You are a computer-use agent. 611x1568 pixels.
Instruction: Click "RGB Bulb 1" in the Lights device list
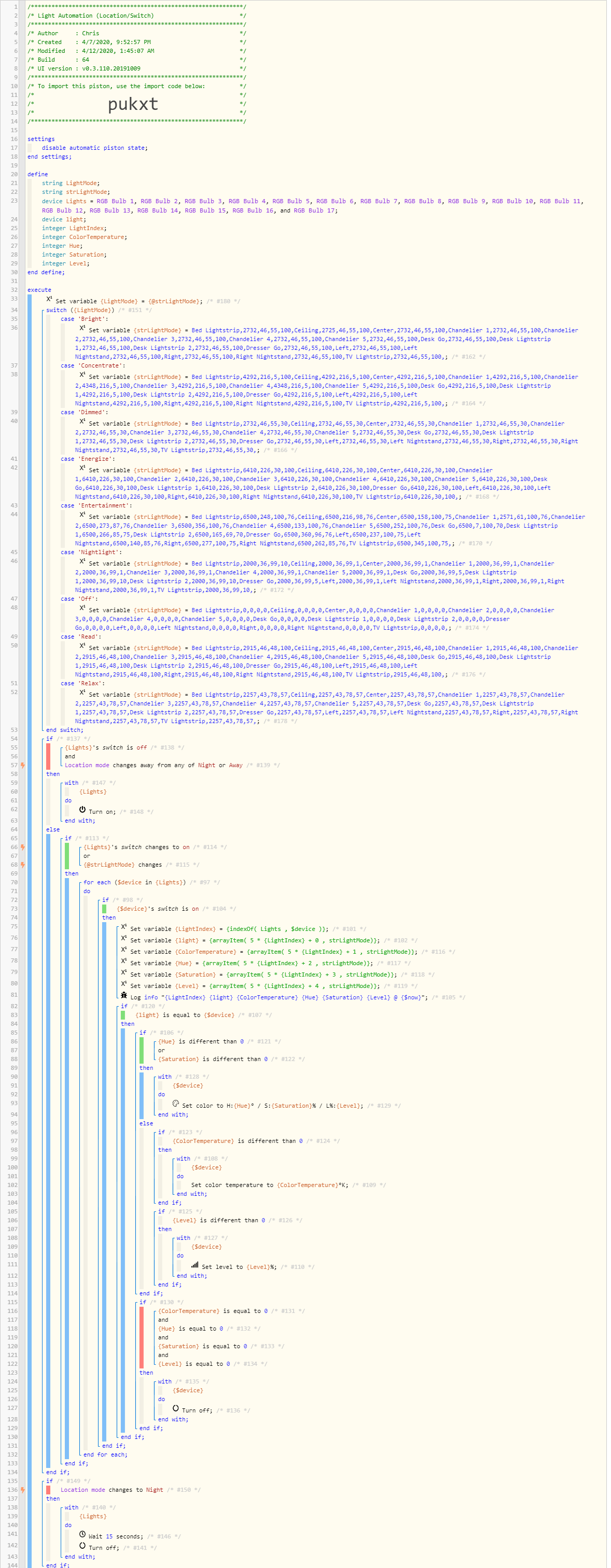click(x=115, y=201)
